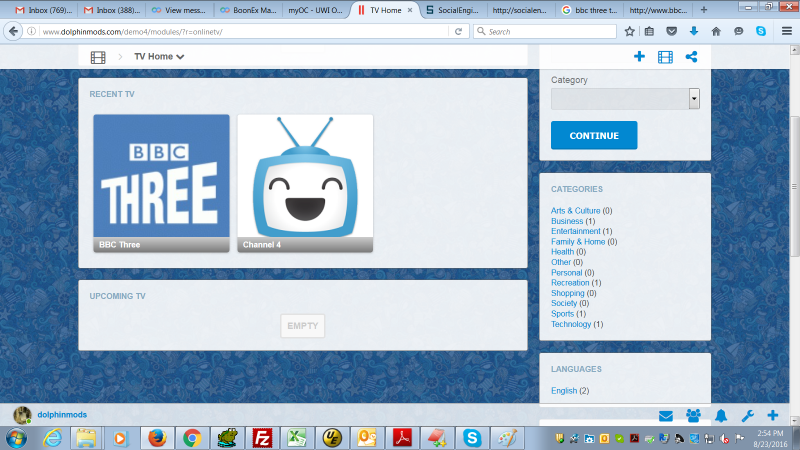
Task: Go to browser home page icon
Action: click(716, 32)
